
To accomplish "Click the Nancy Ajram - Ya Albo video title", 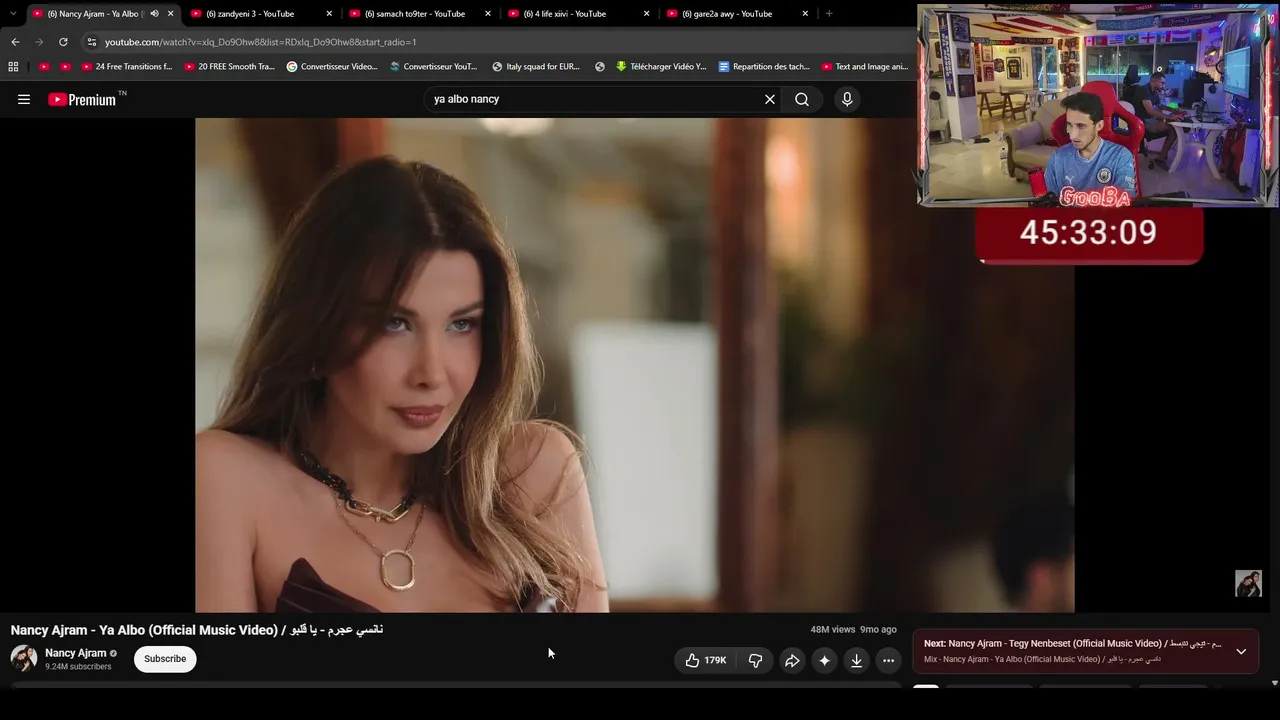I will (197, 630).
